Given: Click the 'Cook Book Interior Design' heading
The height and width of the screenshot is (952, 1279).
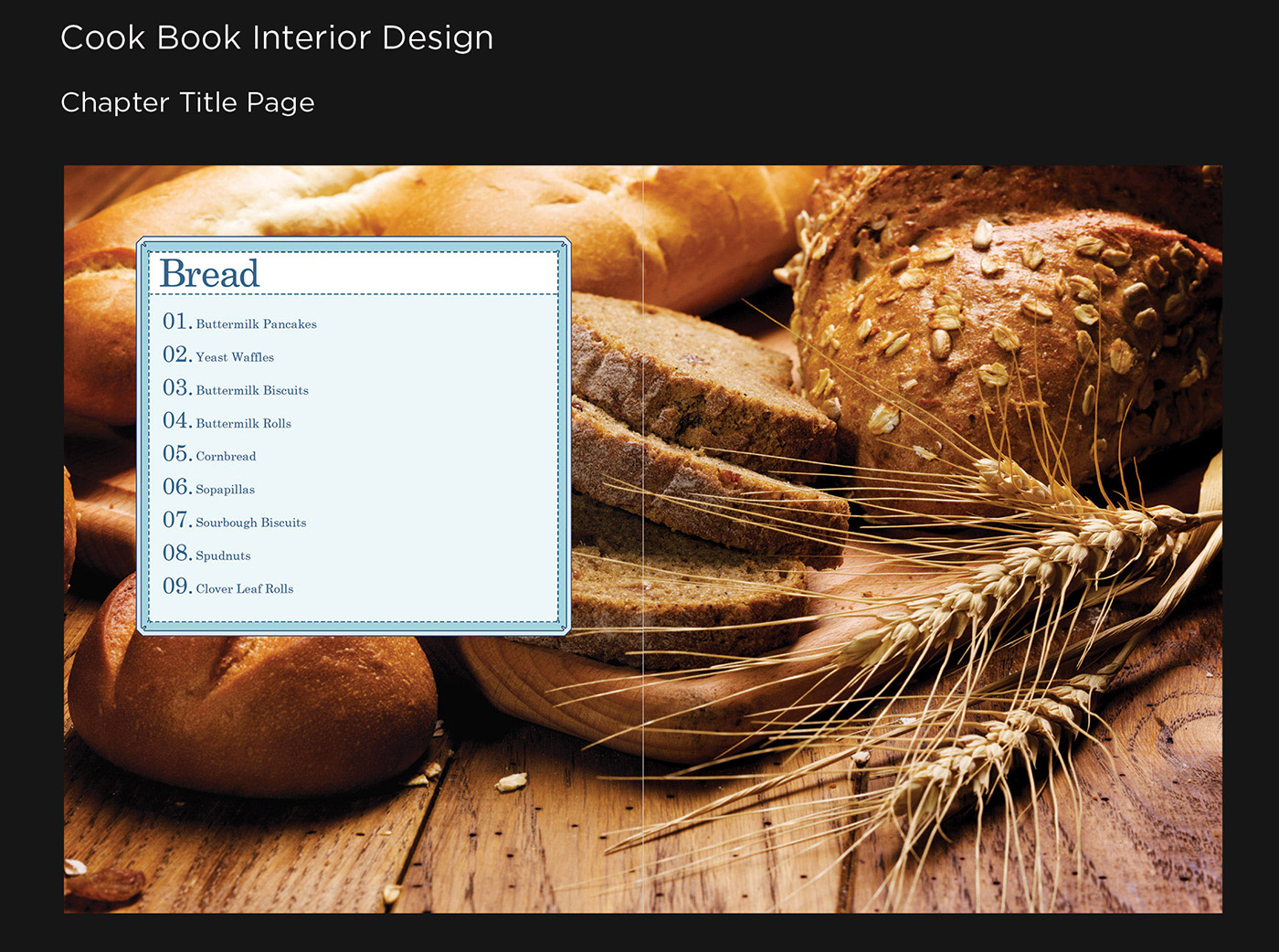Looking at the screenshot, I should (x=277, y=37).
